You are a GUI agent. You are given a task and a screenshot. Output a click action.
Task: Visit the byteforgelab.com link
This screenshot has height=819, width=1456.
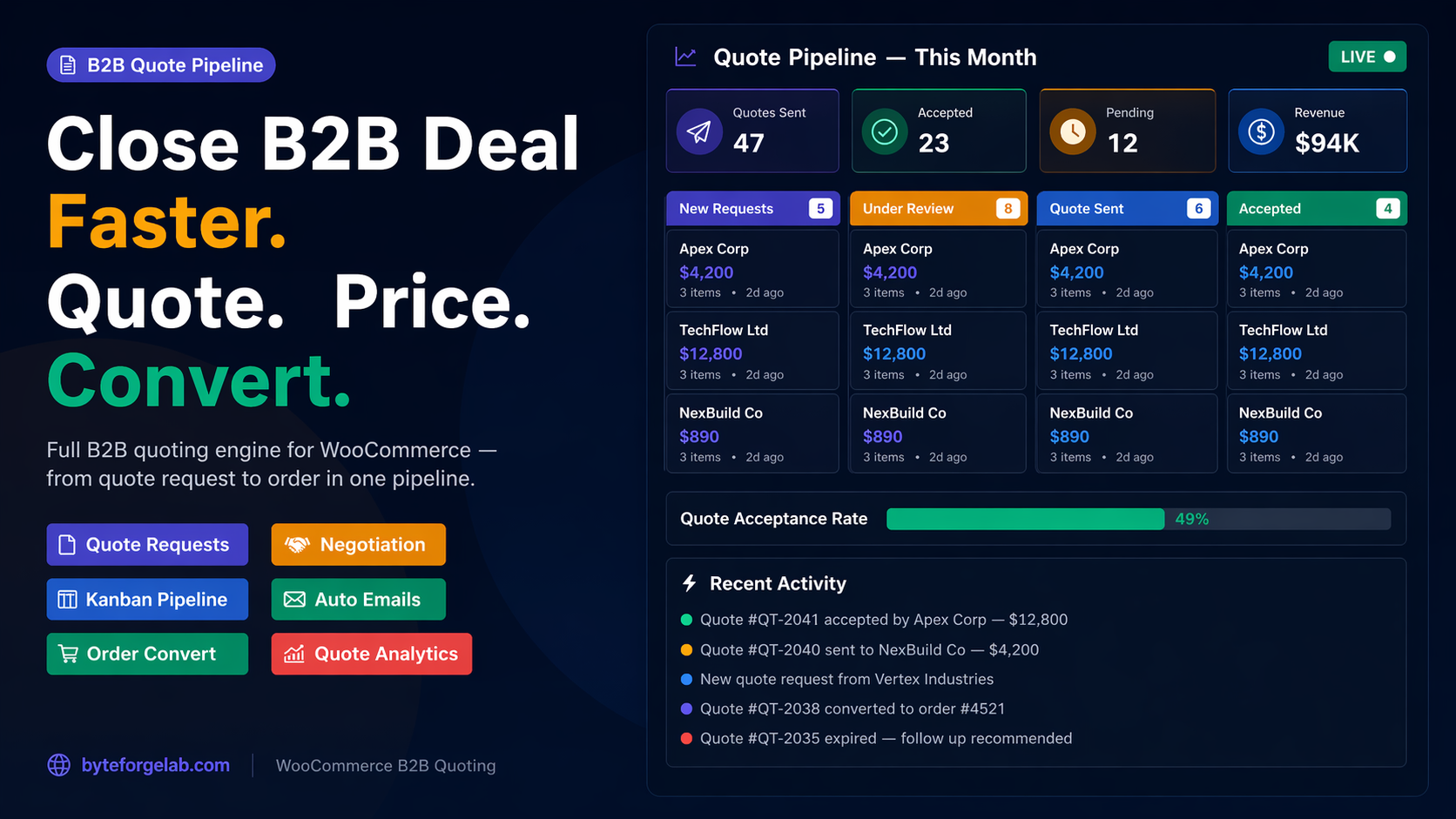tap(156, 765)
